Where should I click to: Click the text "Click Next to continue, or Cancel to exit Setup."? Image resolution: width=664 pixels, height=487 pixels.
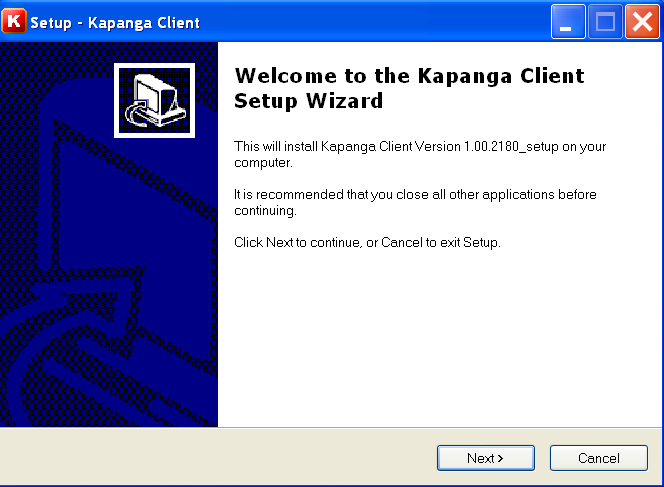coord(367,242)
